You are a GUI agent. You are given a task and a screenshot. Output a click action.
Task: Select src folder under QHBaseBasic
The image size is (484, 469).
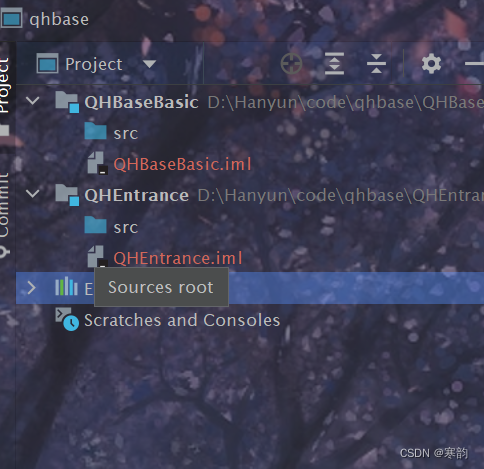click(125, 133)
